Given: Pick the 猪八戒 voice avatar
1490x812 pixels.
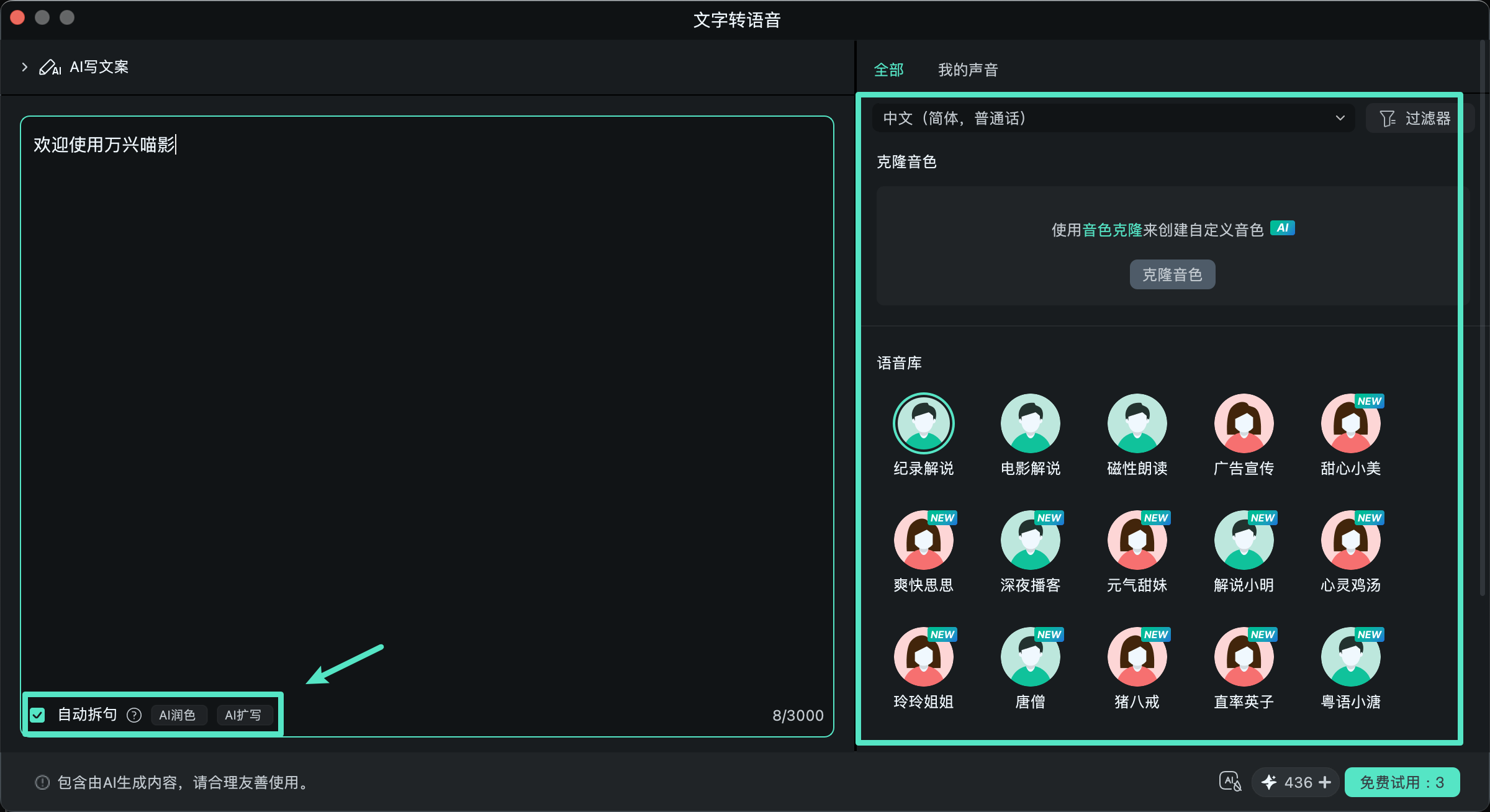Looking at the screenshot, I should (1137, 657).
